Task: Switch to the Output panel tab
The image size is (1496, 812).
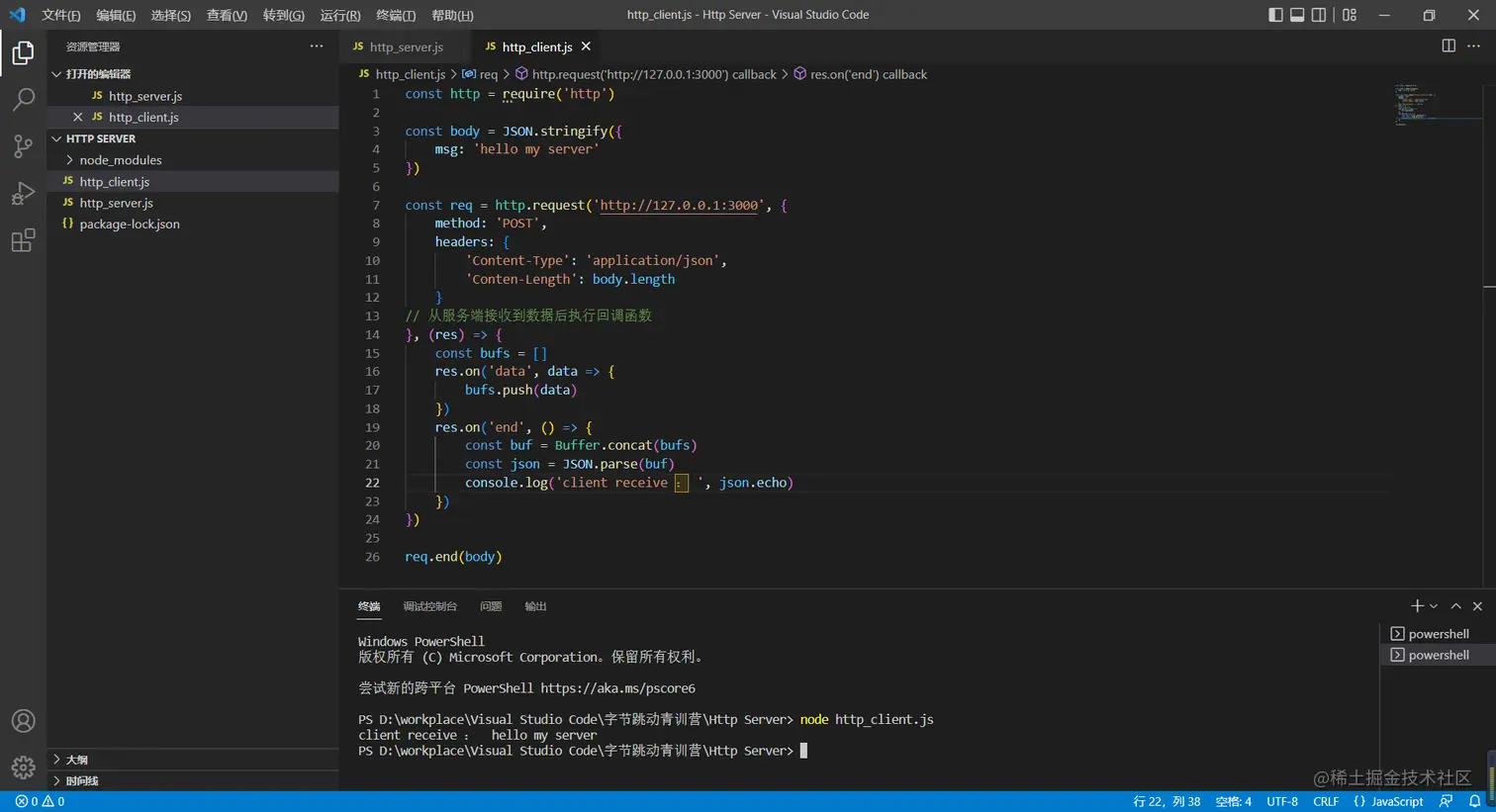Action: 535,606
